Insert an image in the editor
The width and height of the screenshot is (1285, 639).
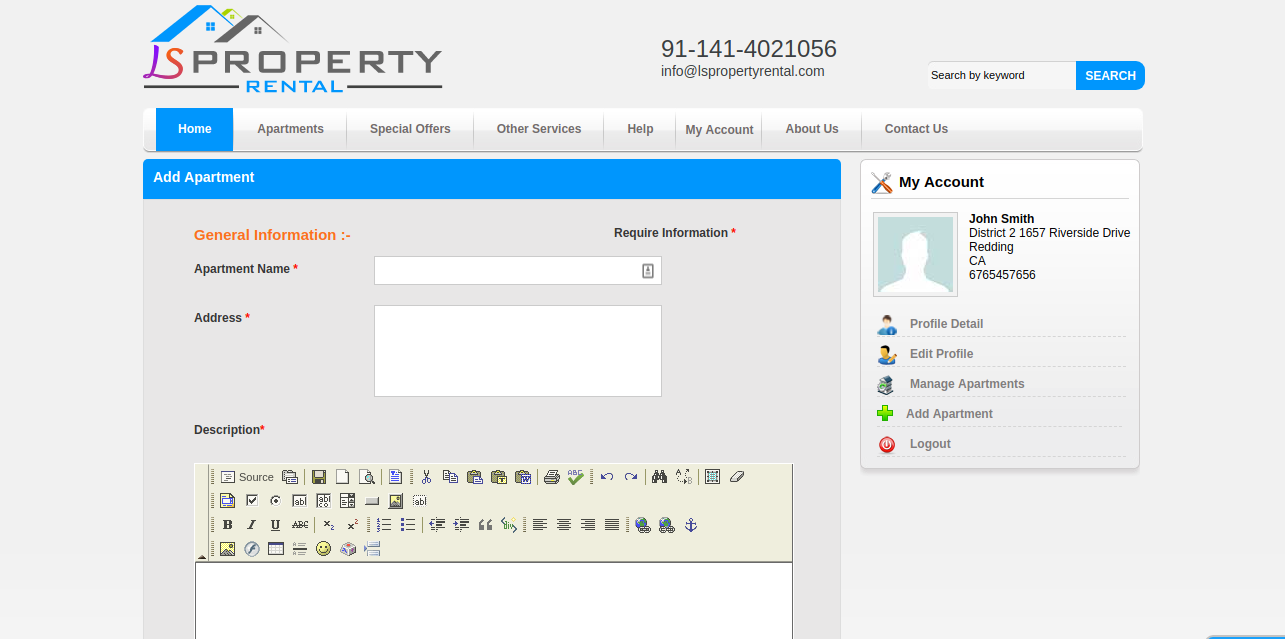[227, 549]
